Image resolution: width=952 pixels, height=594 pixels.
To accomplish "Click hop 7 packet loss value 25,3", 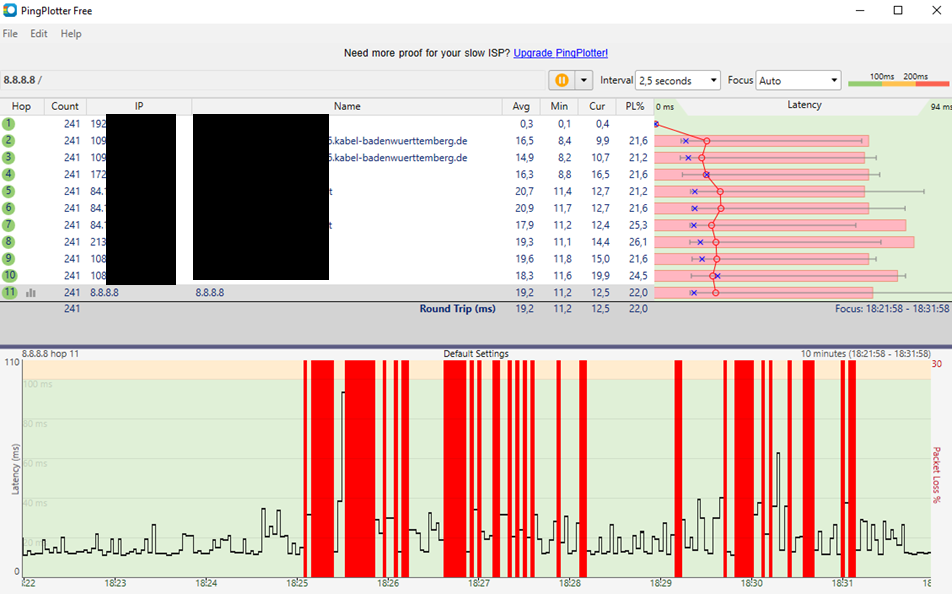I will (638, 225).
